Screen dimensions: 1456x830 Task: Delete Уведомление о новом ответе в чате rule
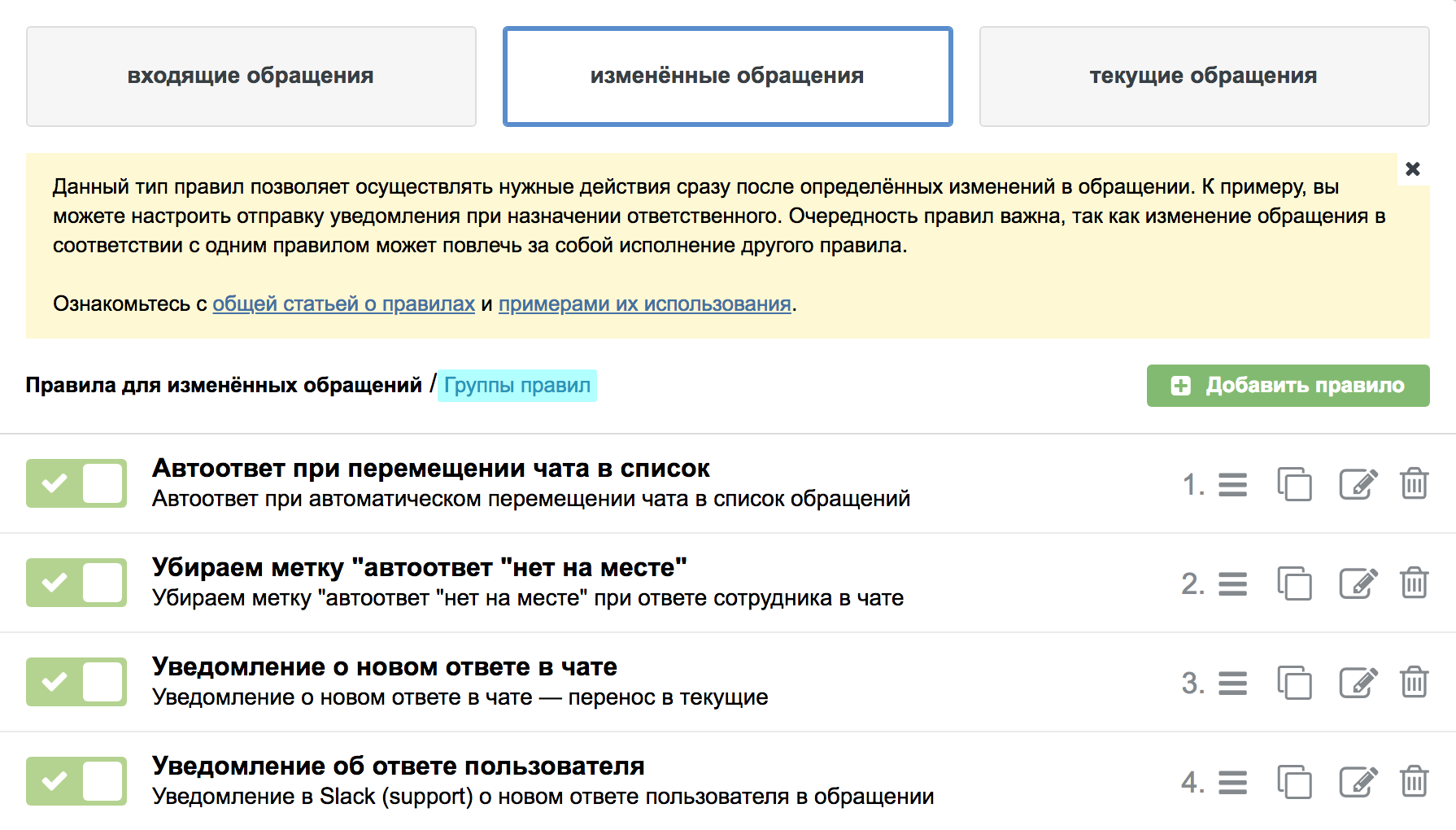coord(1415,682)
